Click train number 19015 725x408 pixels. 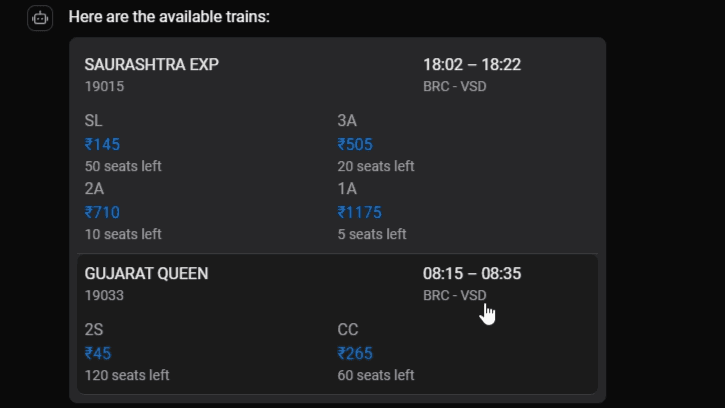[x=104, y=86]
